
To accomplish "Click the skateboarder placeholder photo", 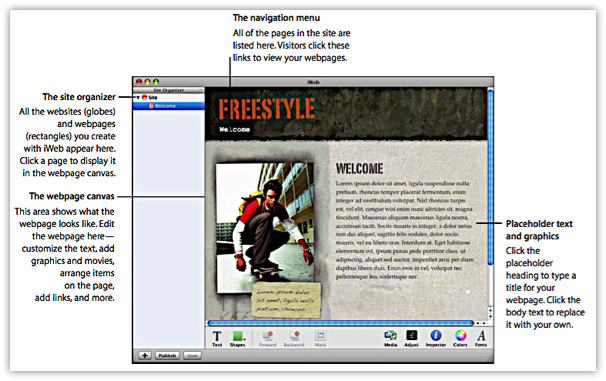I will click(265, 228).
